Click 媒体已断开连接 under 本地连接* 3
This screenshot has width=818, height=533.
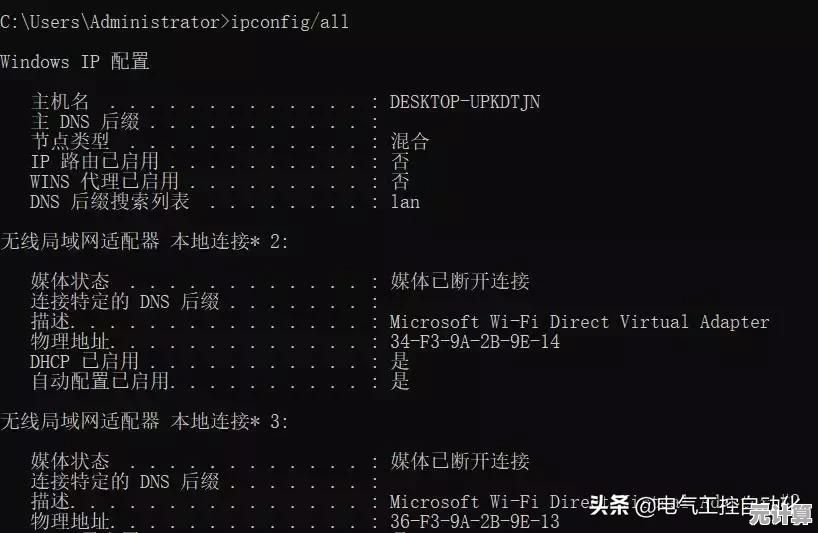pos(459,462)
